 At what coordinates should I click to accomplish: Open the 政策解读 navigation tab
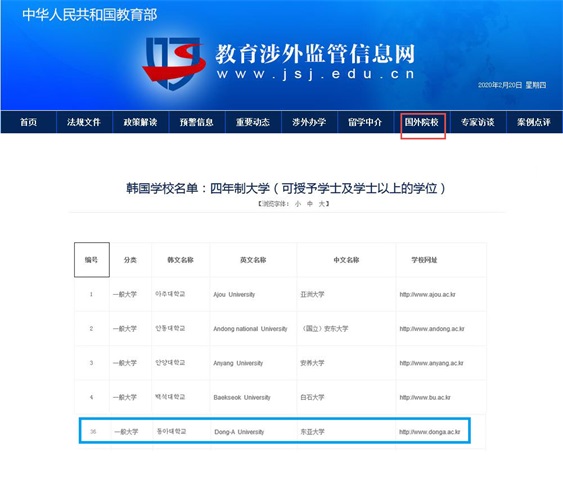(x=140, y=122)
